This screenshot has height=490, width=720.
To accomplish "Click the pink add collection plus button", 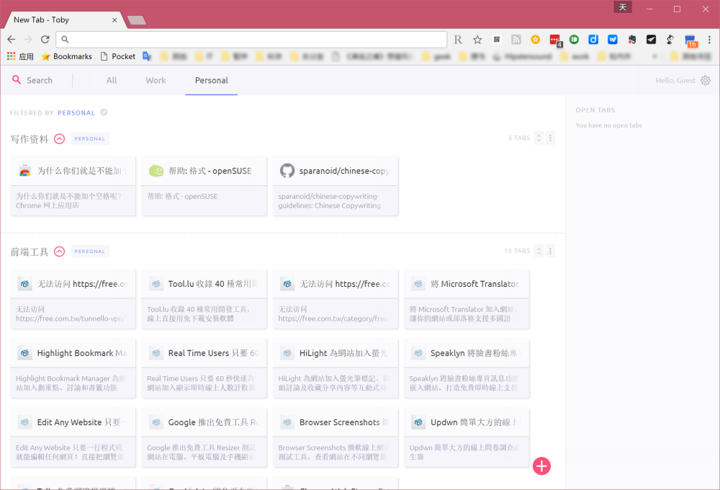I will [541, 466].
